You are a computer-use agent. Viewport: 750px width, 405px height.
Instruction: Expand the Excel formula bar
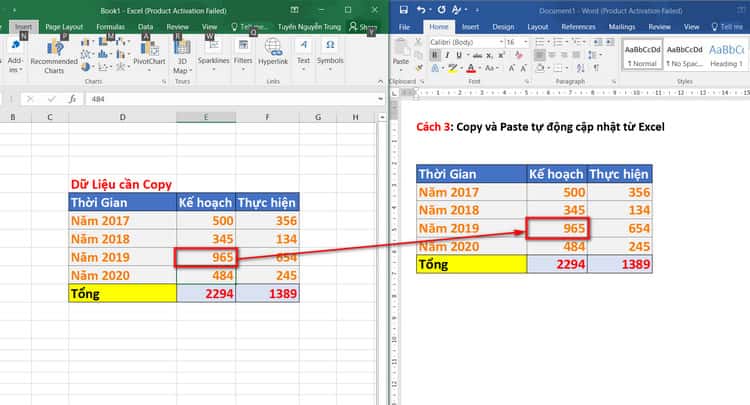pyautogui.click(x=380, y=99)
